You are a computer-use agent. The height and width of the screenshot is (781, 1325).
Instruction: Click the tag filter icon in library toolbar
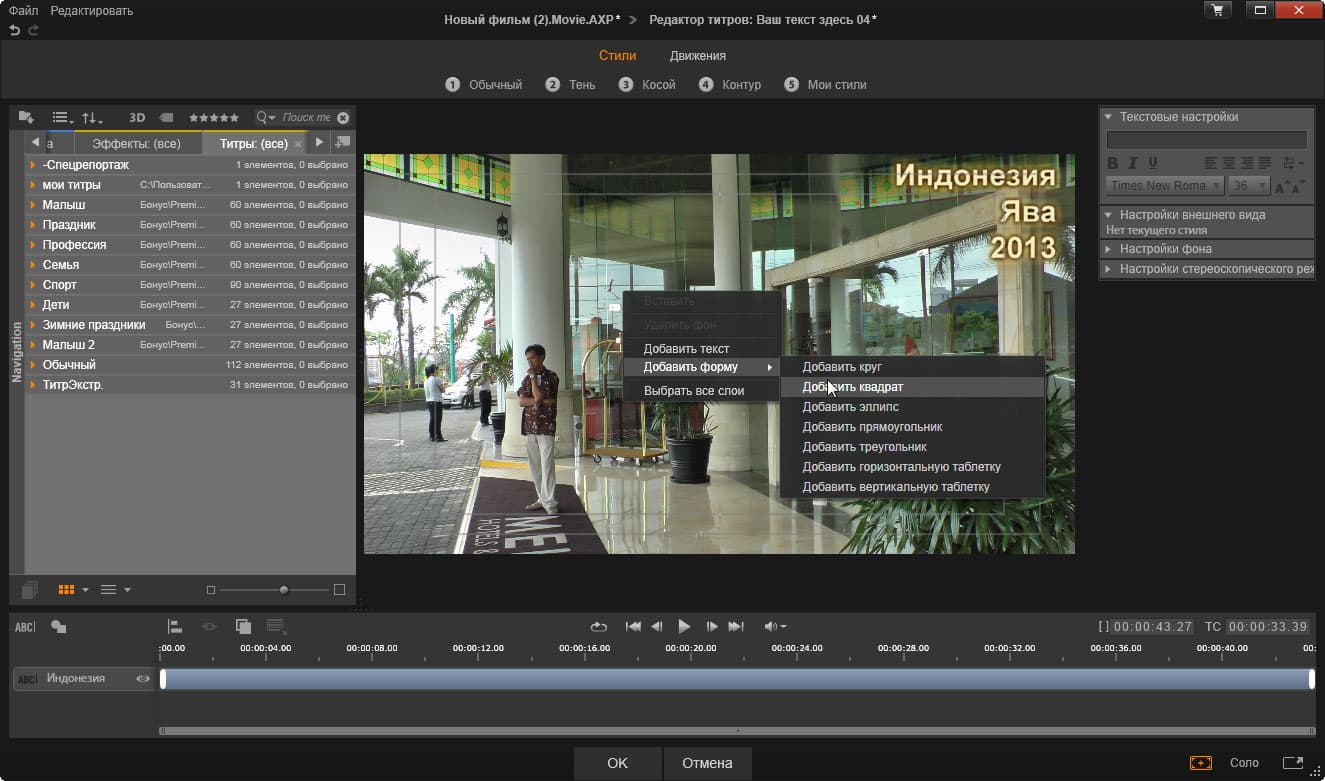point(166,117)
